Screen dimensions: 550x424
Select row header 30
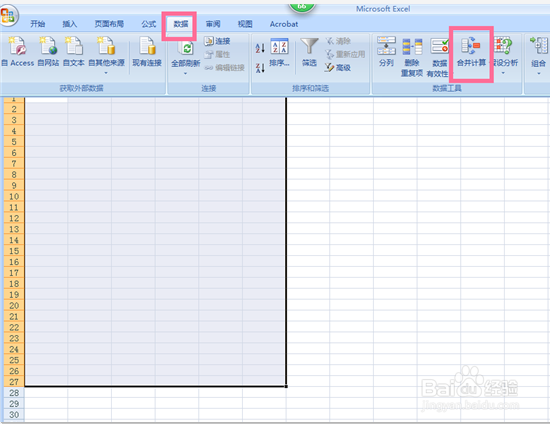click(14, 415)
